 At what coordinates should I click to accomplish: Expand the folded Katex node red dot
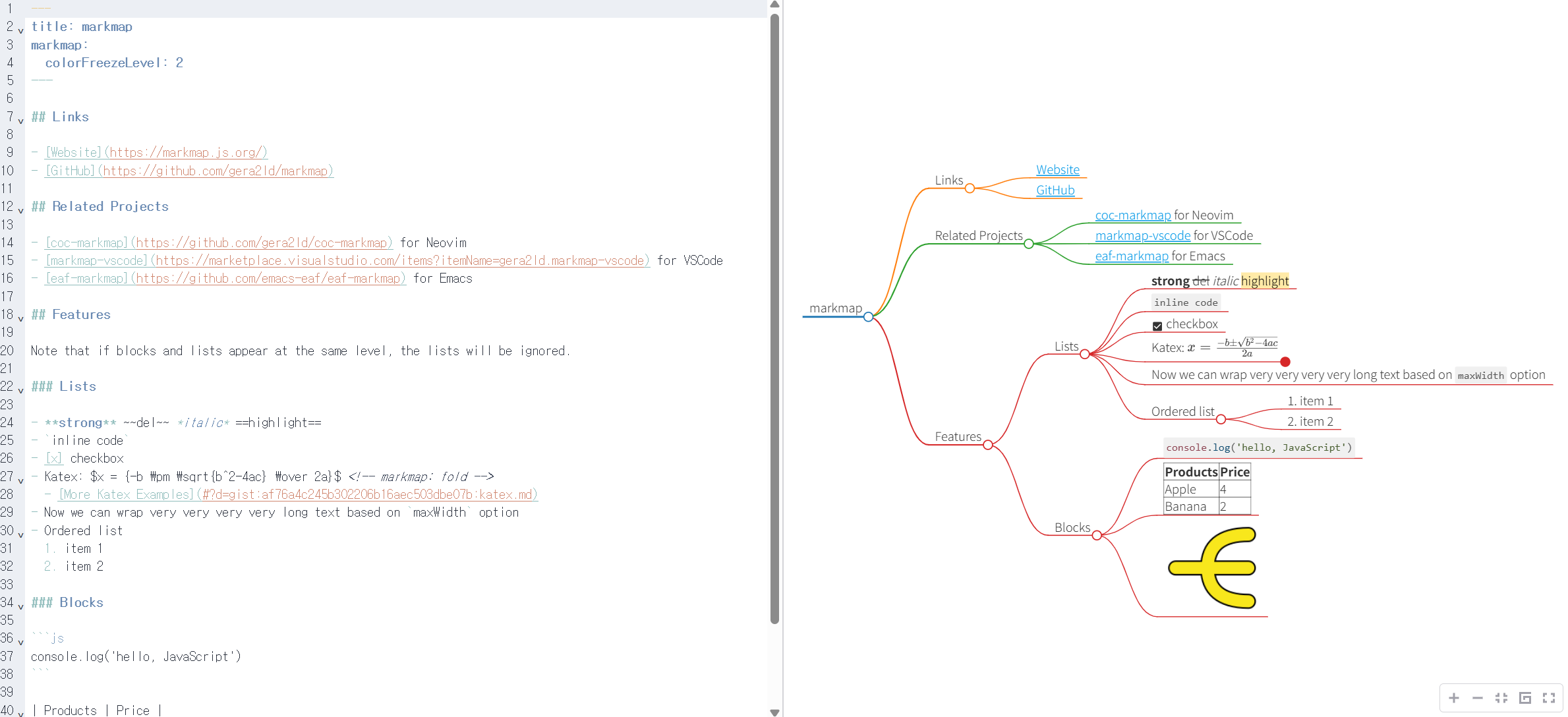(x=1285, y=362)
